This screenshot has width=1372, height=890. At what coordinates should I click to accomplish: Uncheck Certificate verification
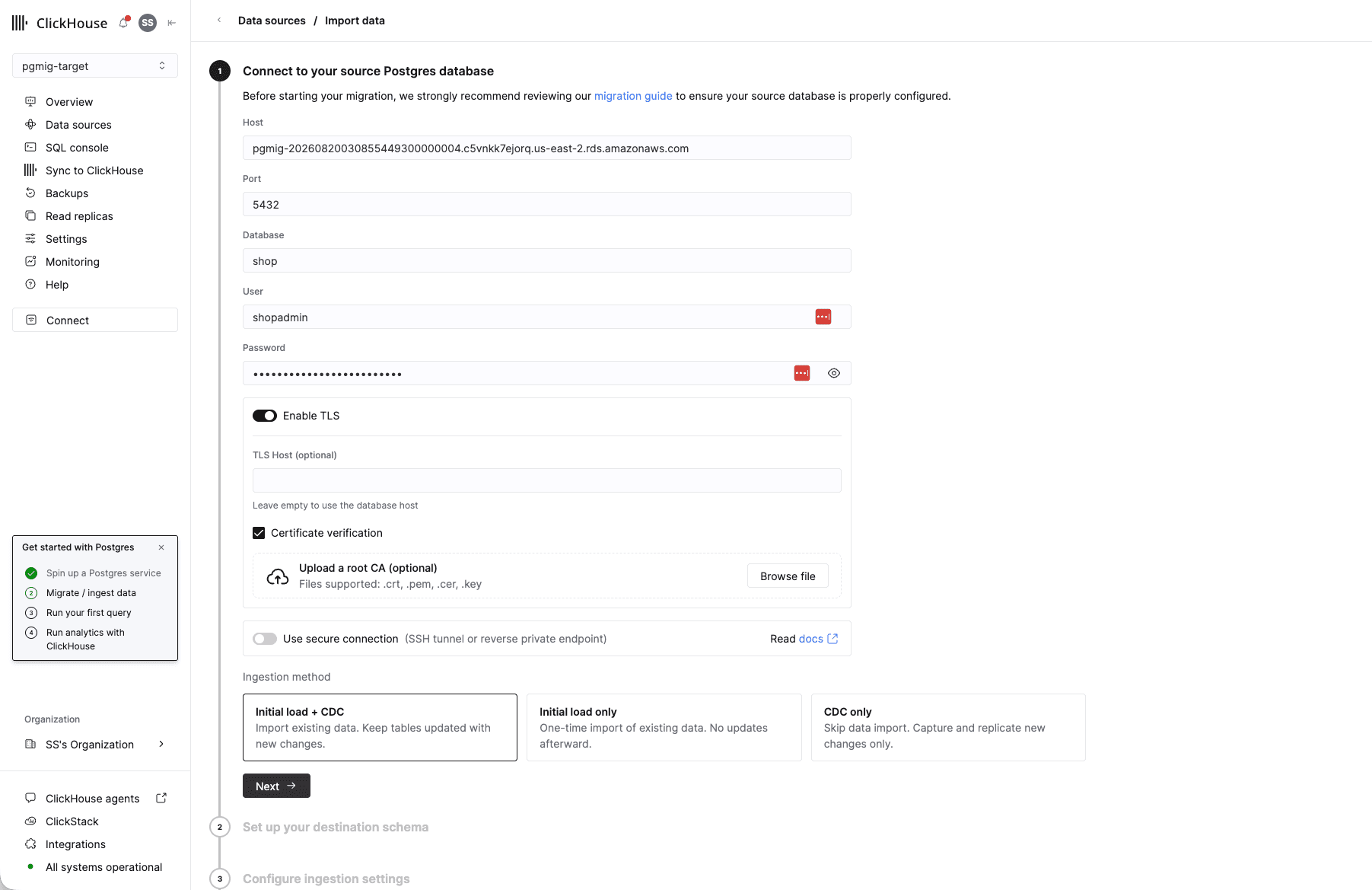pyautogui.click(x=259, y=533)
